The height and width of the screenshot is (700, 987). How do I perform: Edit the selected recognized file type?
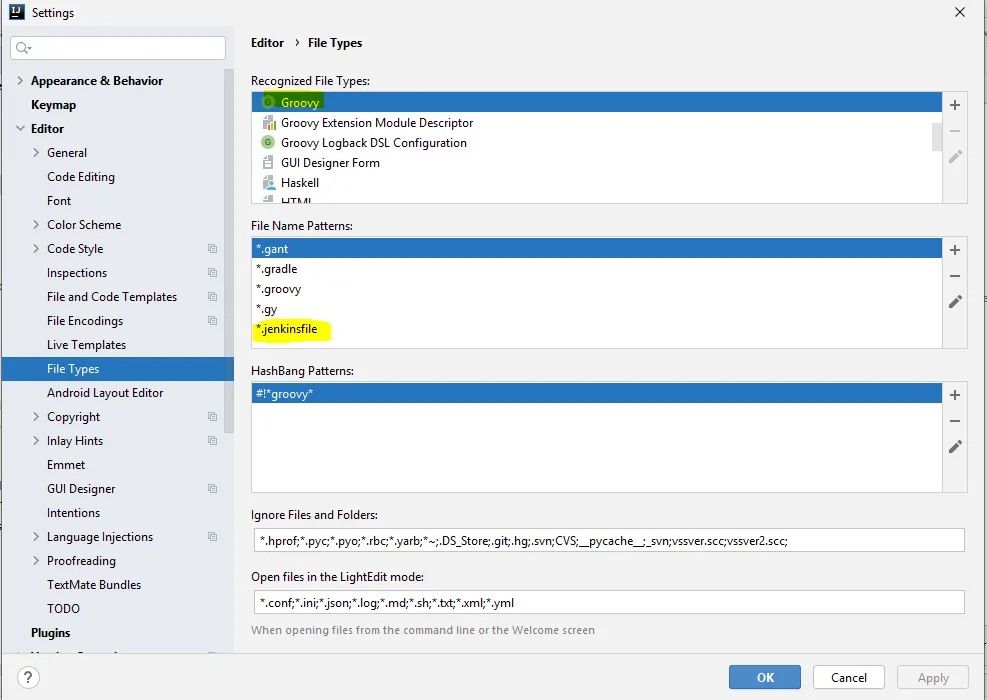(x=955, y=156)
